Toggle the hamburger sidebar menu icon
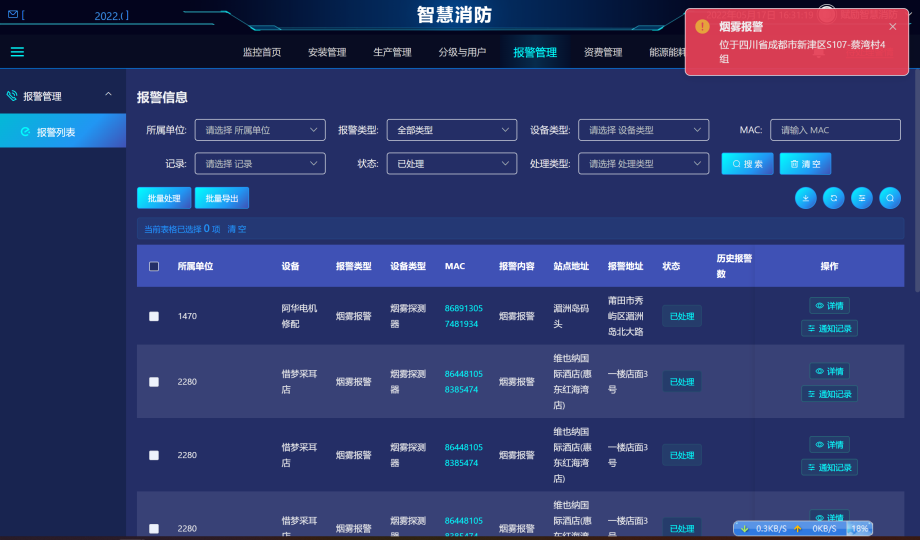Image resolution: width=920 pixels, height=540 pixels. [18, 52]
